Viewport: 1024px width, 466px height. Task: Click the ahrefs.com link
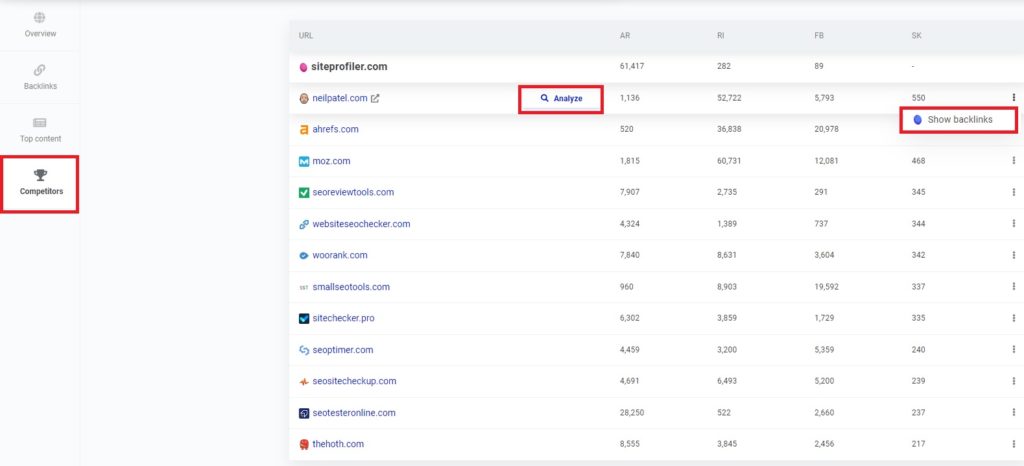[x=335, y=129]
